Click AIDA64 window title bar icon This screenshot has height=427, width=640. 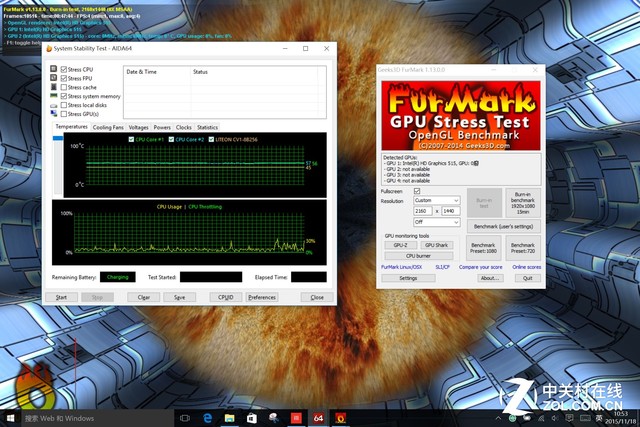point(48,49)
